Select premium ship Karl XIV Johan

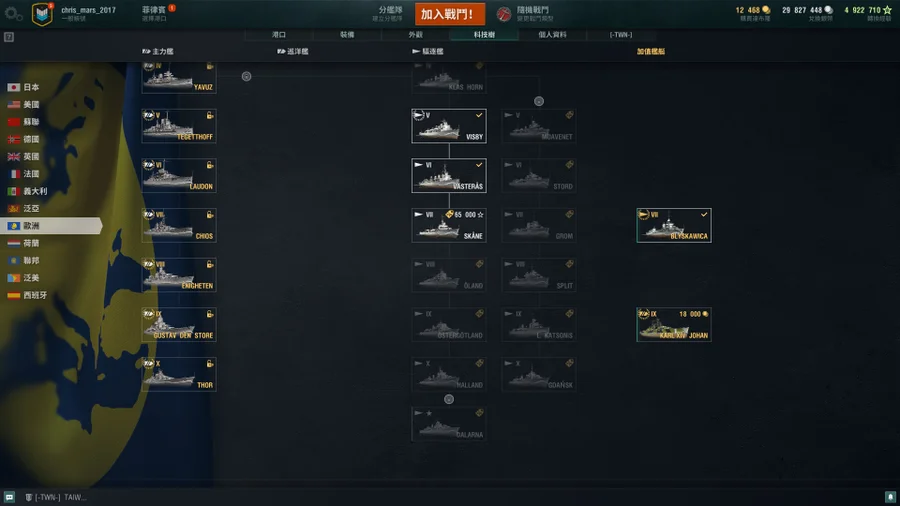[674, 325]
